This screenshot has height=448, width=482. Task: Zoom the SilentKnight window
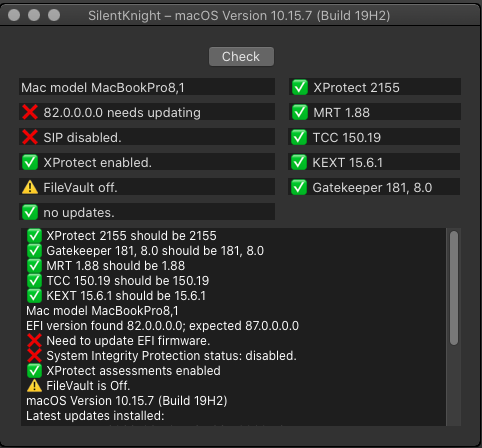54,15
